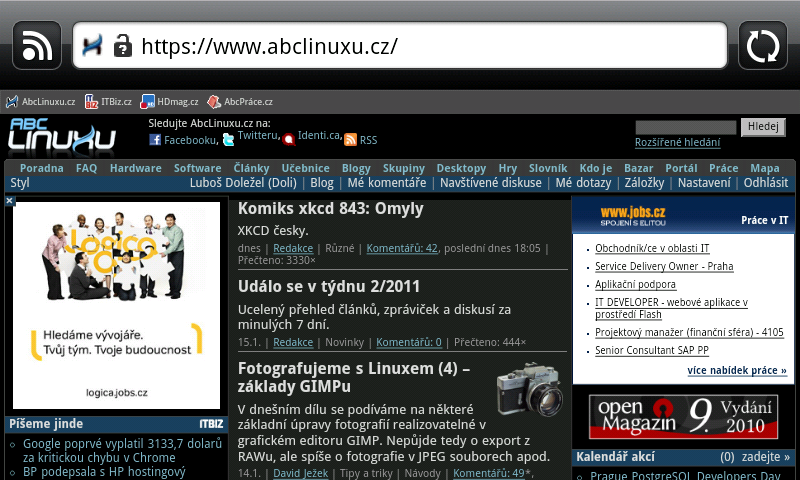Open Komentářů: 49 for the GIMP article
Viewport: 800px width, 480px height.
click(489, 473)
